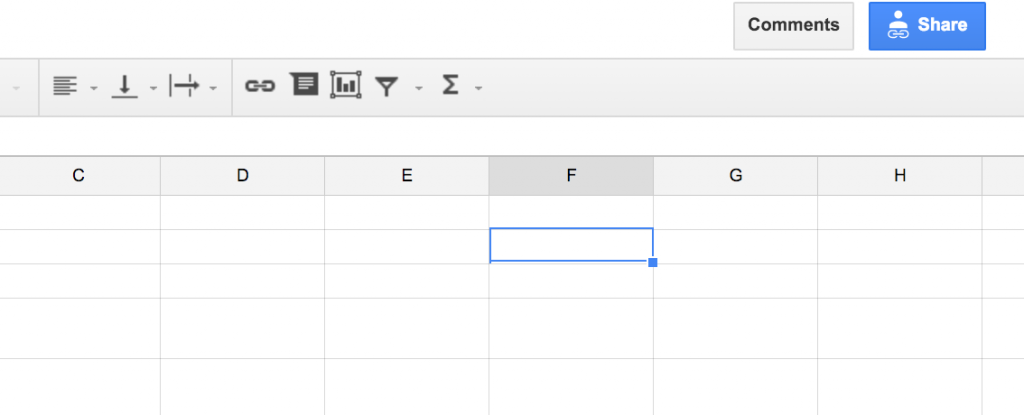Click the text wrapping icon
Viewport: 1024px width, 415px height.
(184, 86)
